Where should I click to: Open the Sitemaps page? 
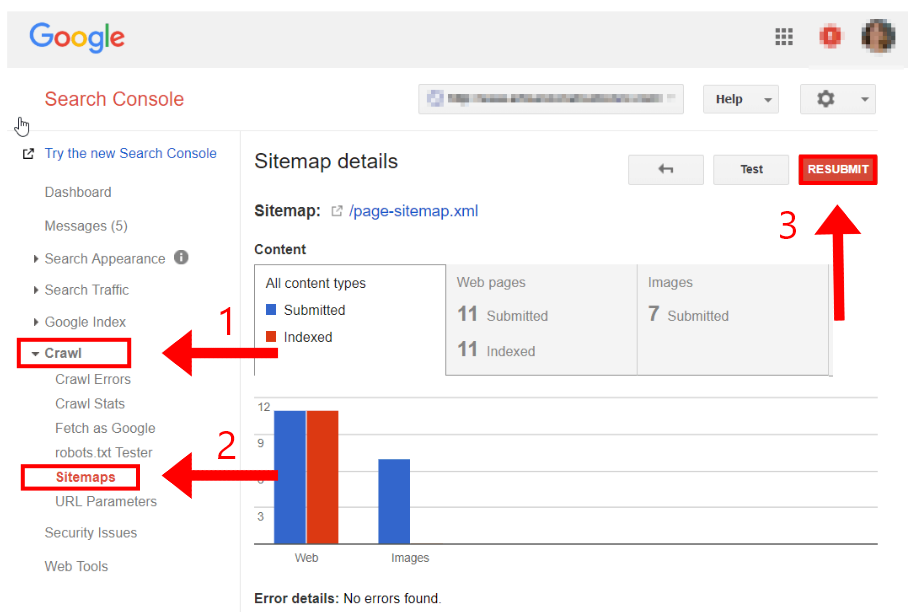click(85, 477)
